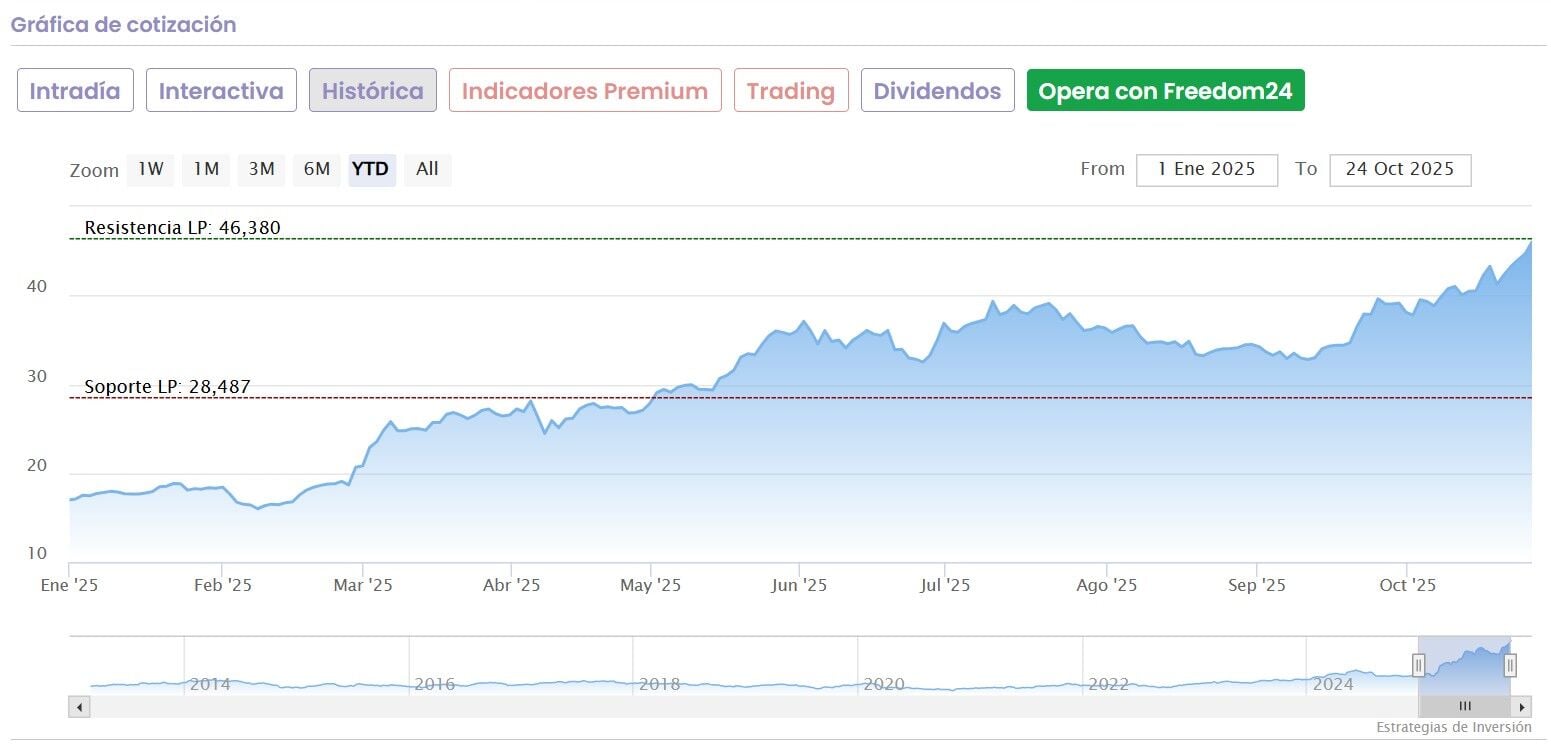Select the YTD zoom option
This screenshot has height=753, width=1551.
coord(371,170)
